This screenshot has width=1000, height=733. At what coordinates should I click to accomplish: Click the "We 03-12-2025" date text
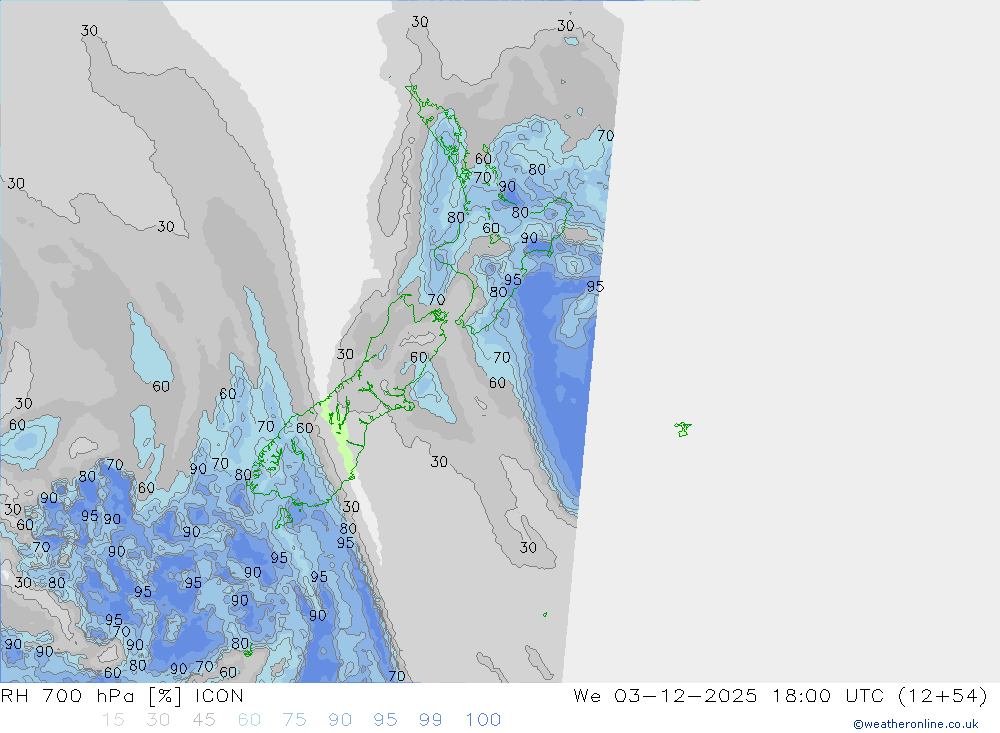click(665, 696)
